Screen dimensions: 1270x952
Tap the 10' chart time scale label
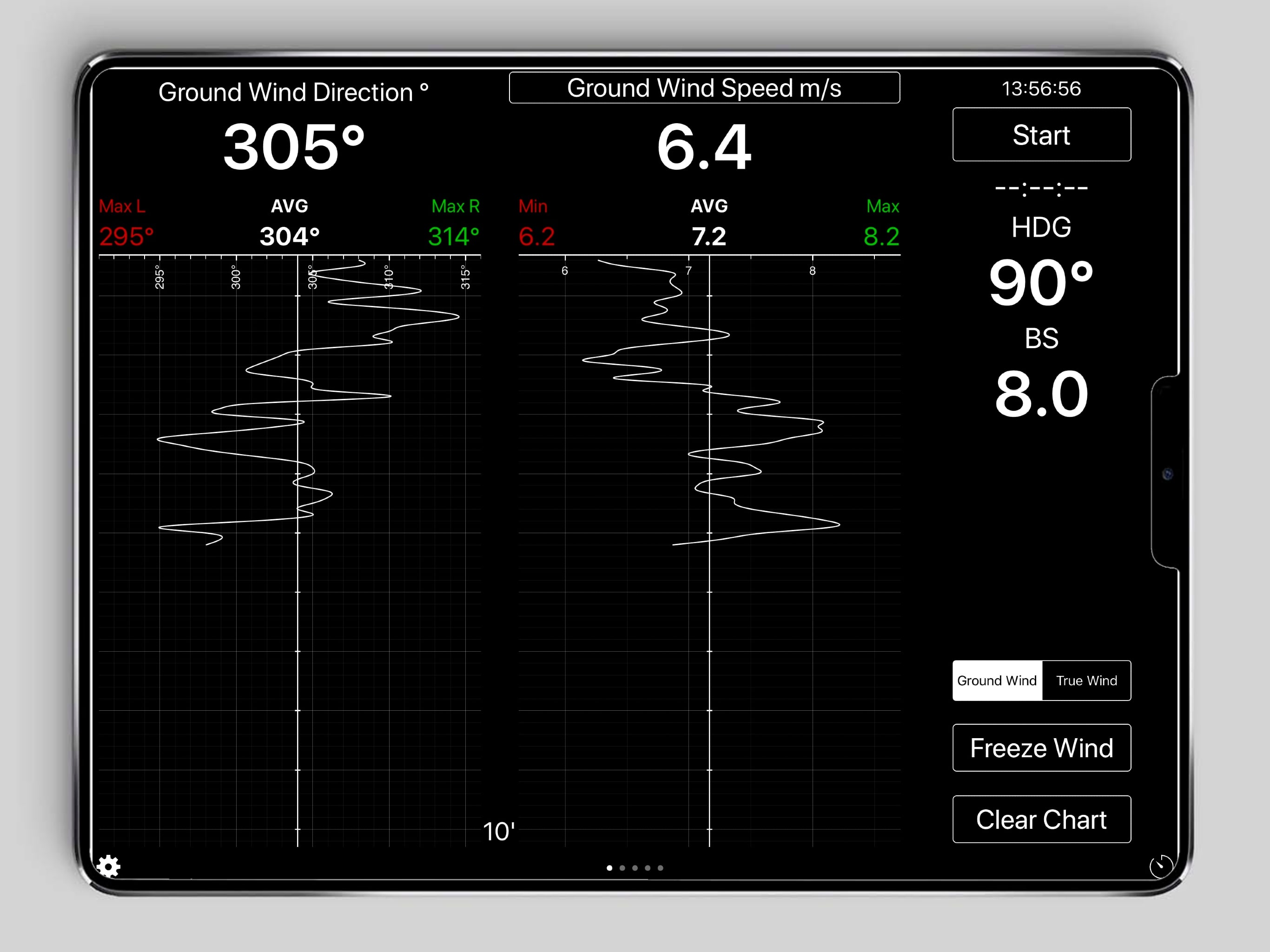pos(498,832)
